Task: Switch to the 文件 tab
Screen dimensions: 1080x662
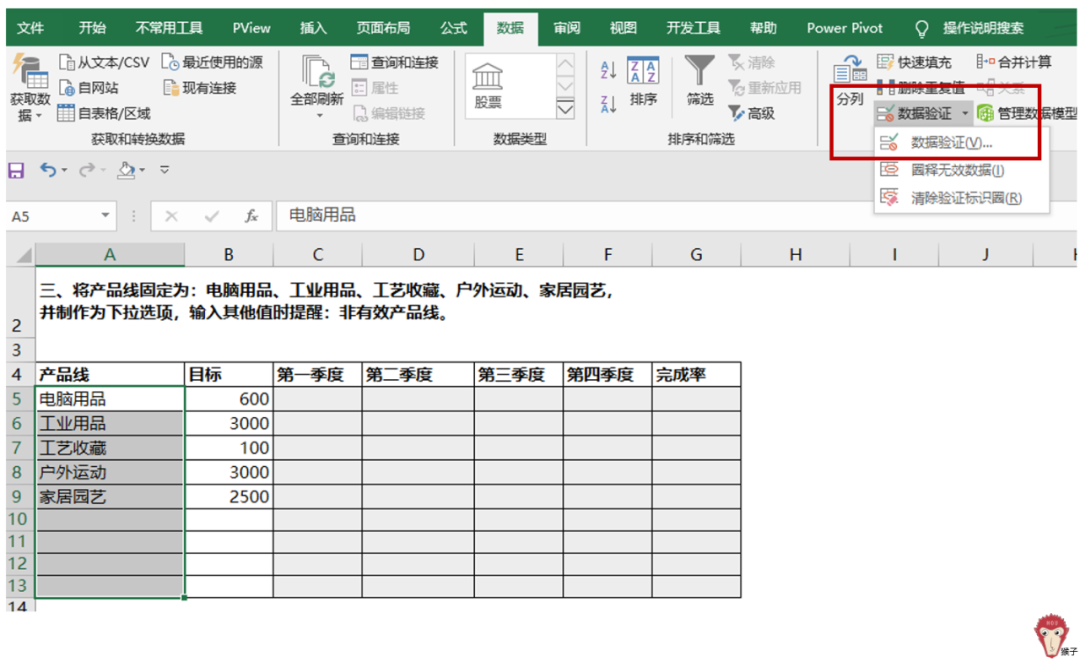Action: (x=30, y=28)
